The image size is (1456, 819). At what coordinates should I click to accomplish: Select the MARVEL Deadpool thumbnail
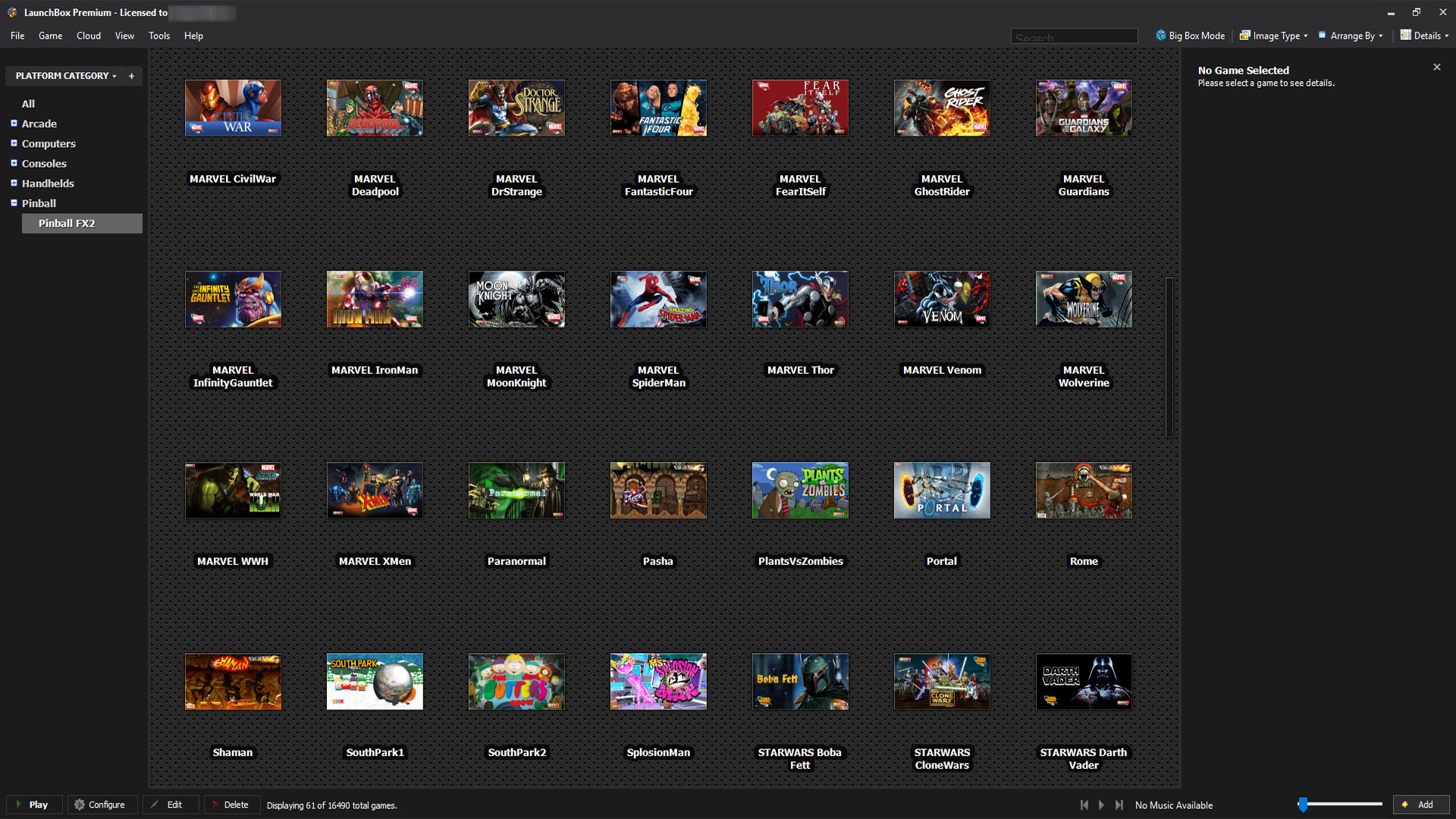click(x=375, y=108)
